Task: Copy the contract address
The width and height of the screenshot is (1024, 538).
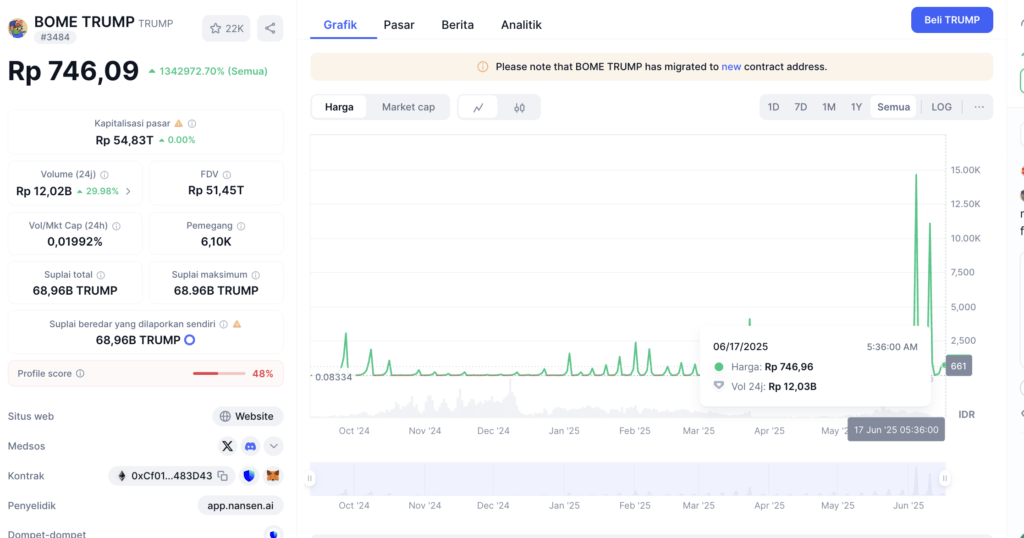Action: [x=223, y=476]
